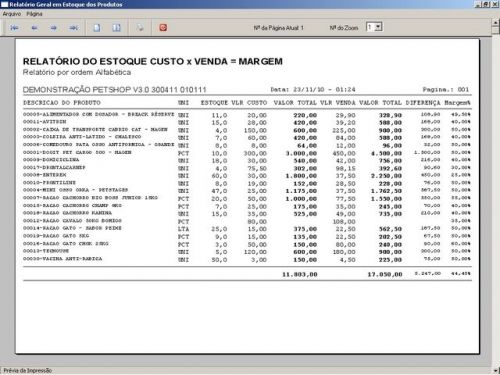
Task: Click sale total value '562,50'
Action: pyautogui.click(x=390, y=229)
